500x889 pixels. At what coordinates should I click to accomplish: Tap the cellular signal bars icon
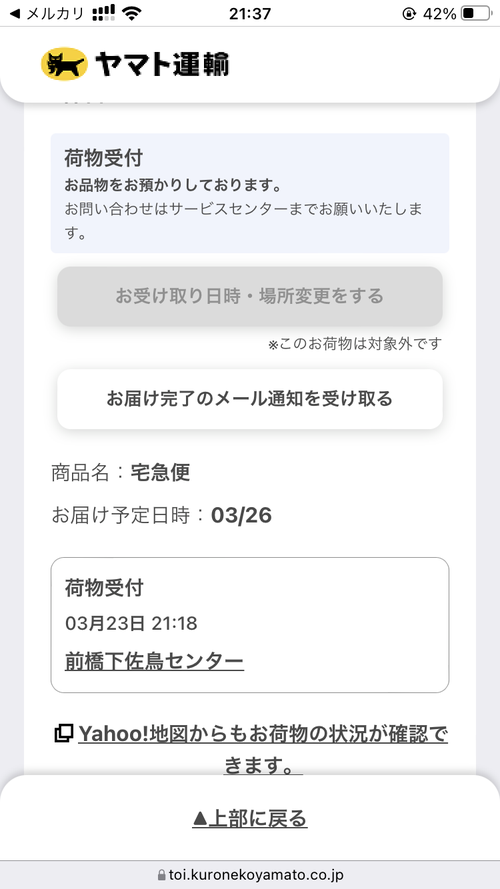point(103,13)
